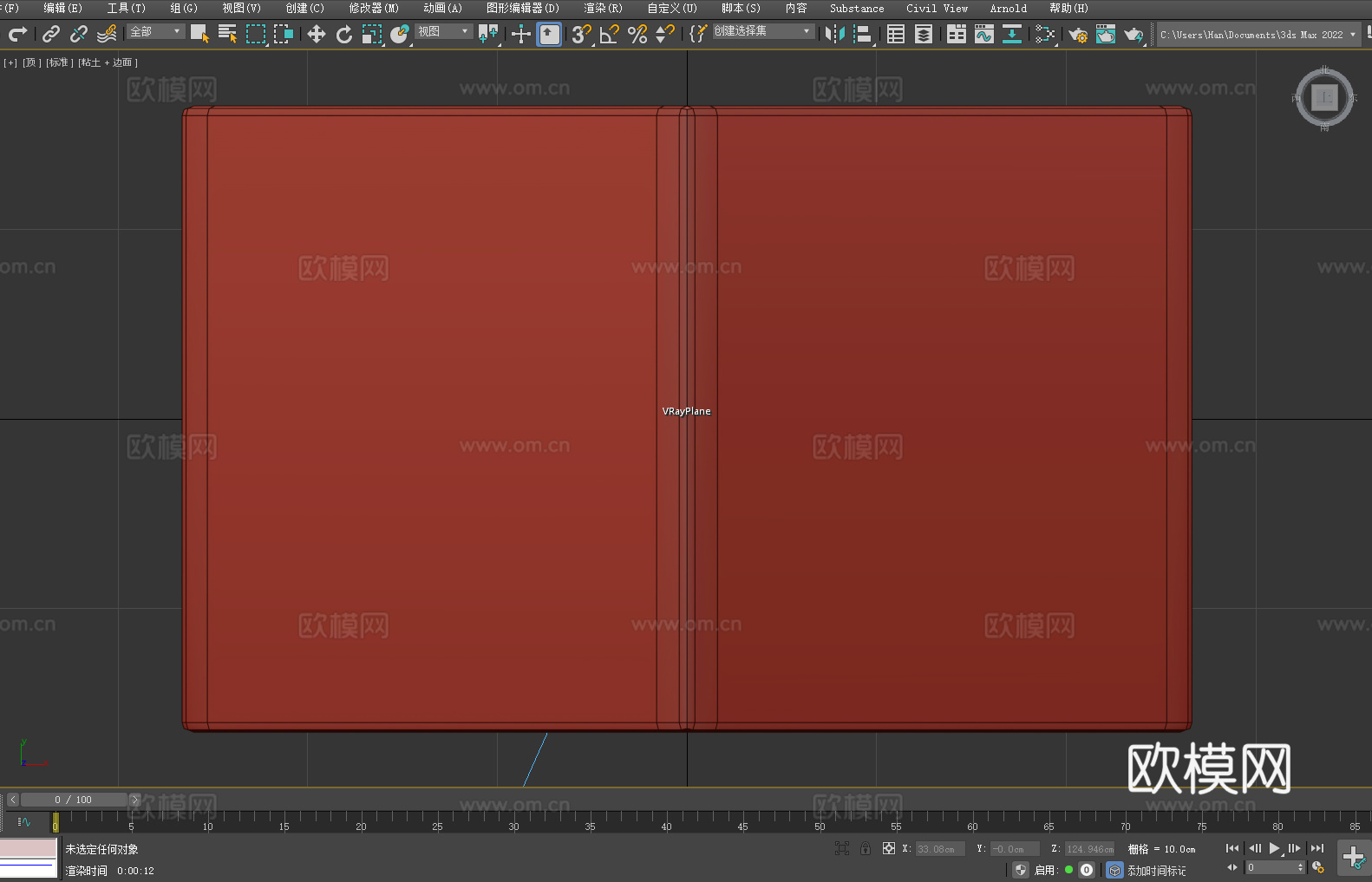Click the Redo arrow icon
Screen dimensions: 1372x882
pyautogui.click(x=17, y=34)
